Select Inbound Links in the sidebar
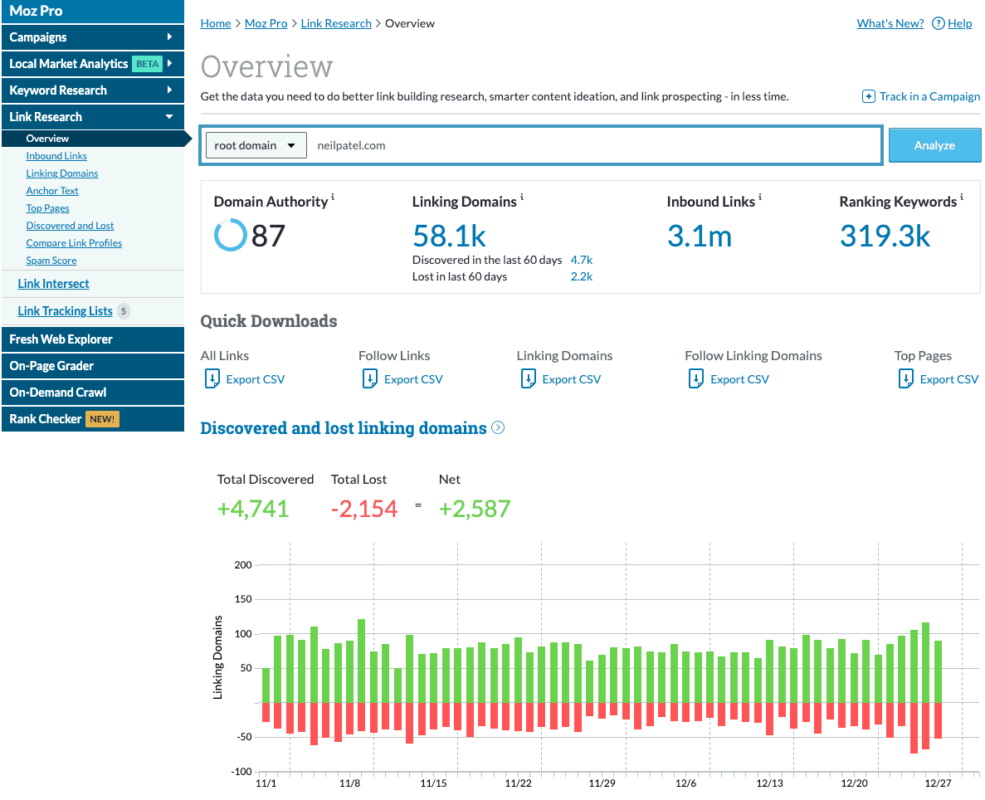The height and width of the screenshot is (800, 985). 56,156
